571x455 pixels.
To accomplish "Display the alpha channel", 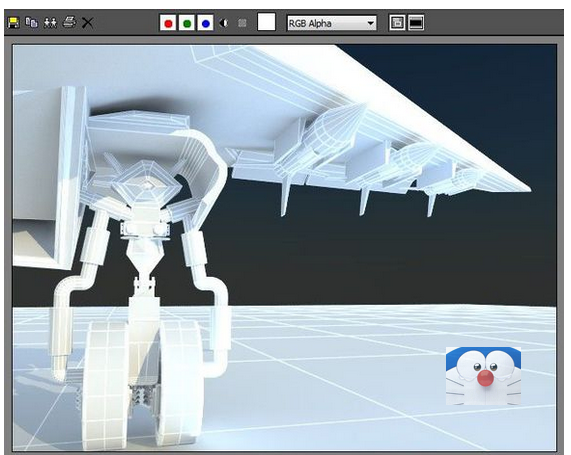I will tap(224, 23).
